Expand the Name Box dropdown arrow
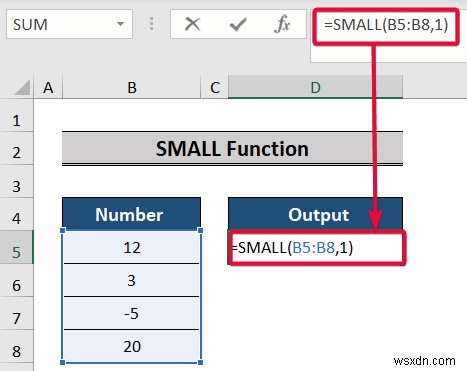 120,24
